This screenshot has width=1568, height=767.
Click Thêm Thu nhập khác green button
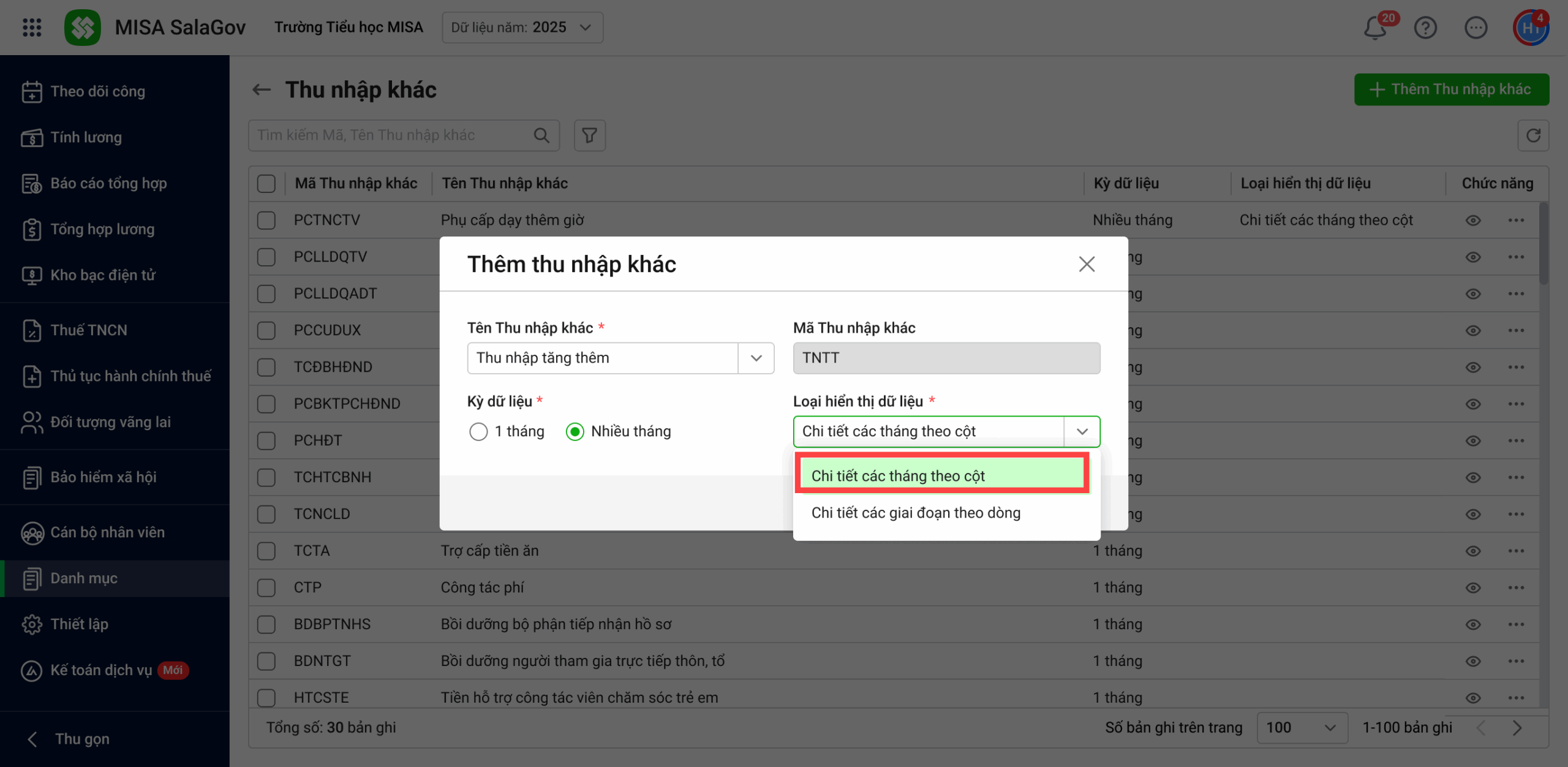(1451, 89)
